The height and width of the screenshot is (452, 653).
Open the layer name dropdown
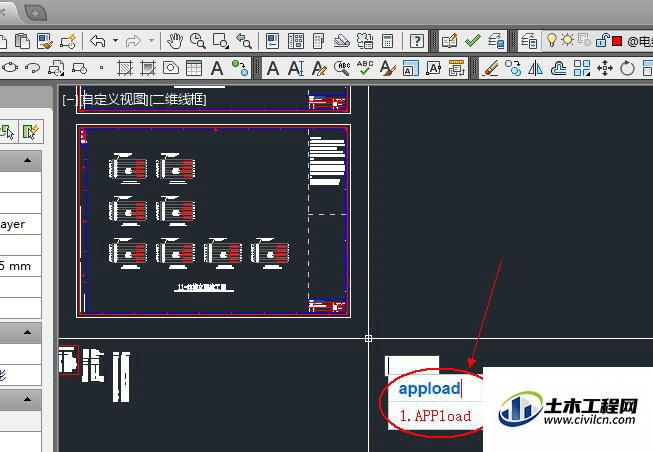tap(640, 41)
